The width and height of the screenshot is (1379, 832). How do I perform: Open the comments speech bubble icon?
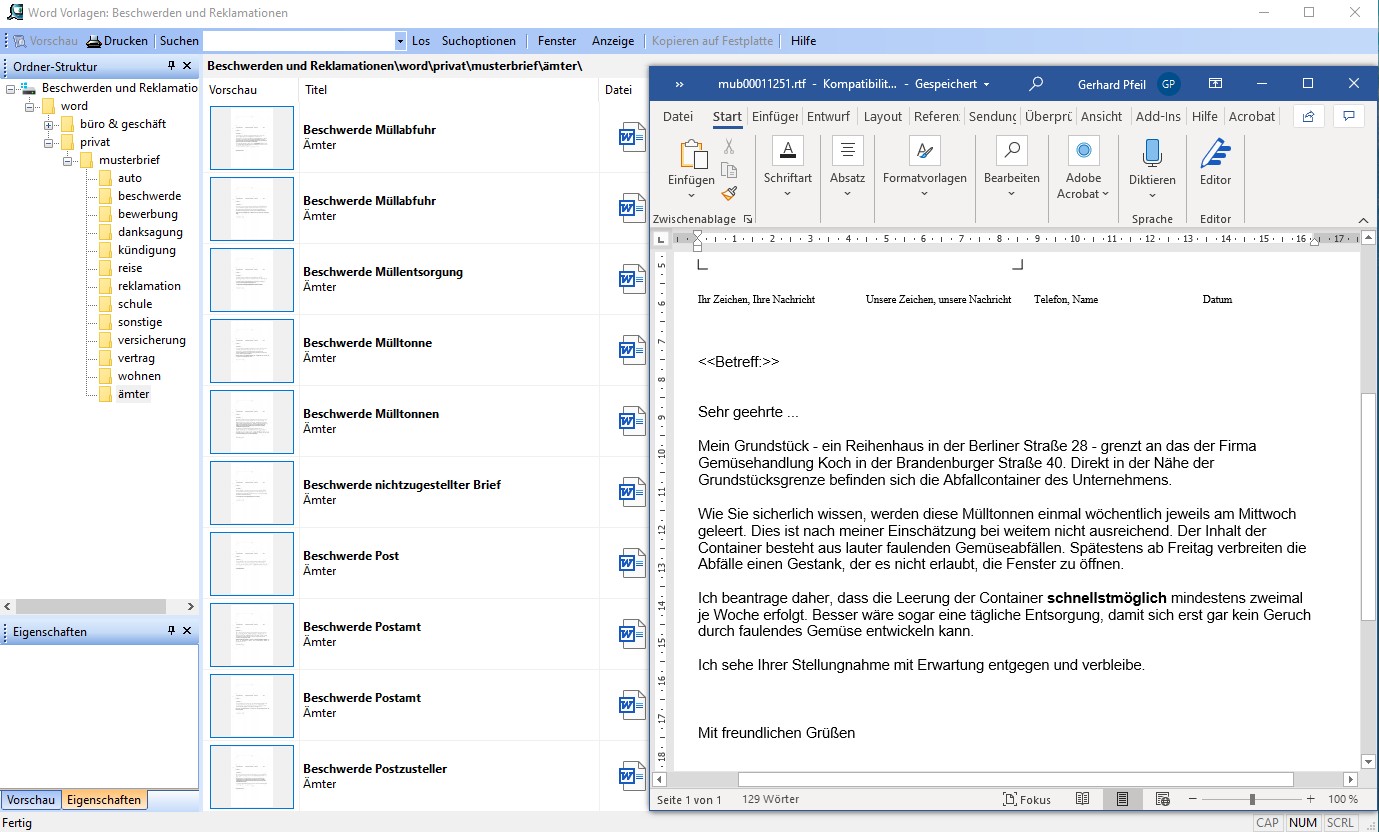pyautogui.click(x=1349, y=116)
